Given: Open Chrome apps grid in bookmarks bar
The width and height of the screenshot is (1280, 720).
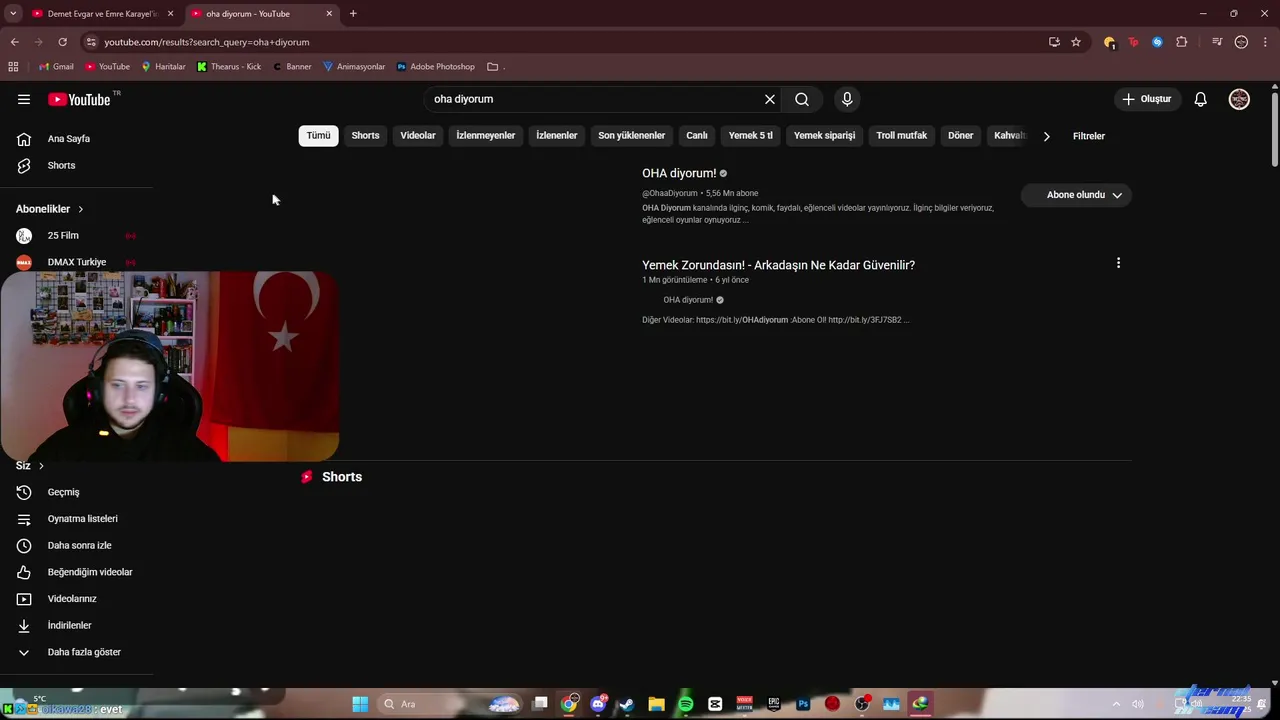Looking at the screenshot, I should [x=13, y=67].
